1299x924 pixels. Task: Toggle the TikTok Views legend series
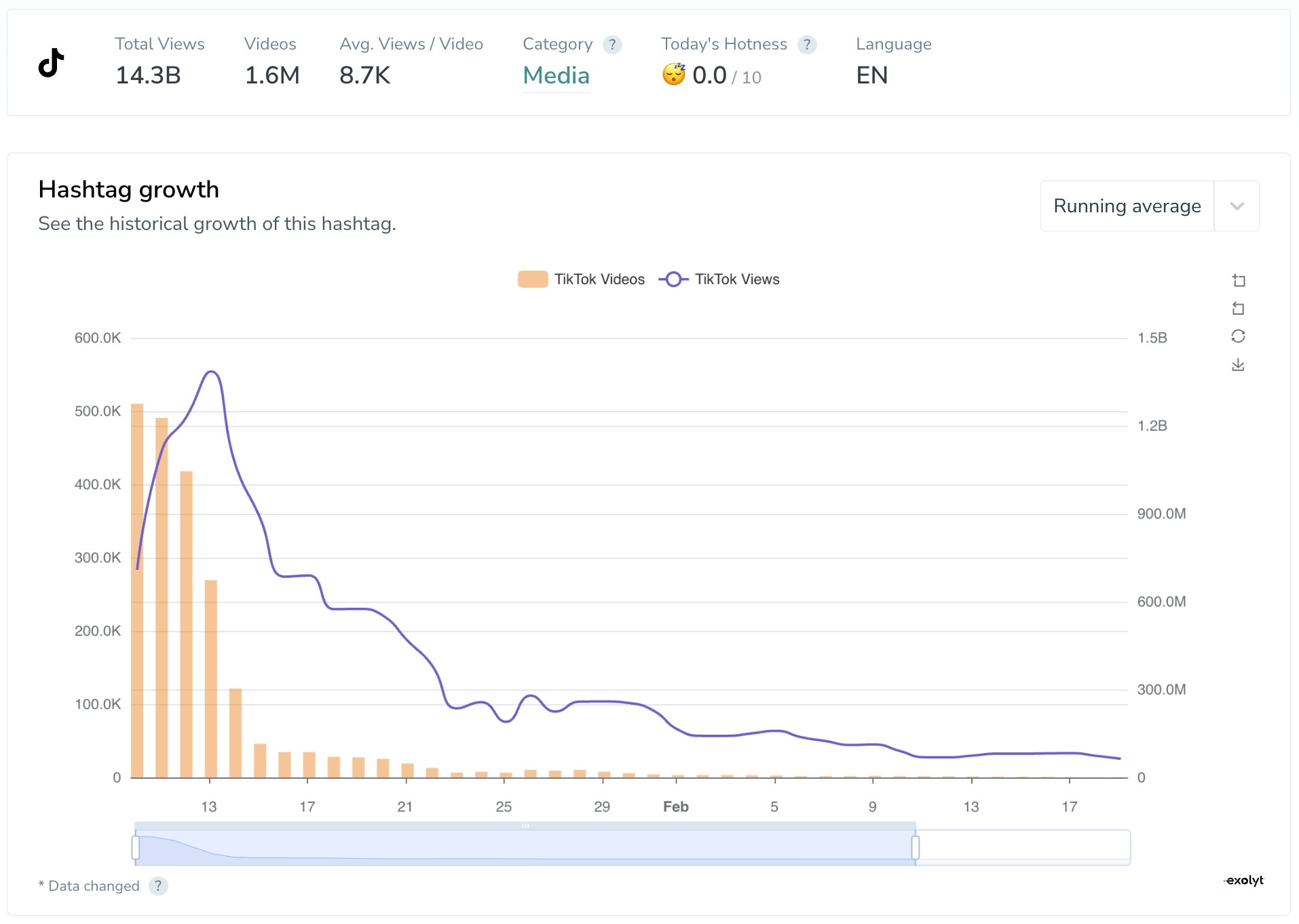(719, 280)
